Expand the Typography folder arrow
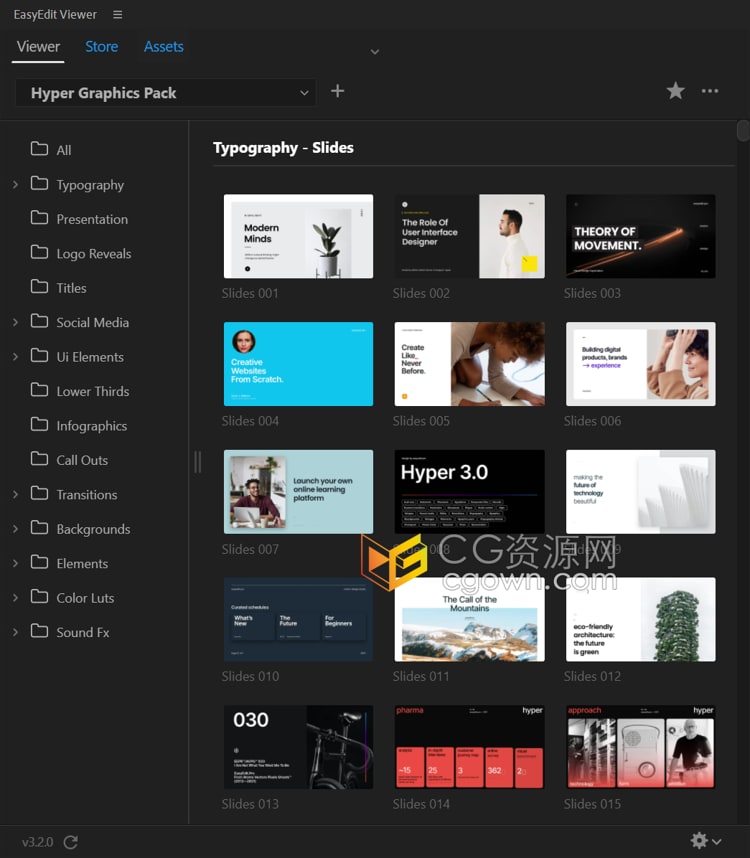 15,185
